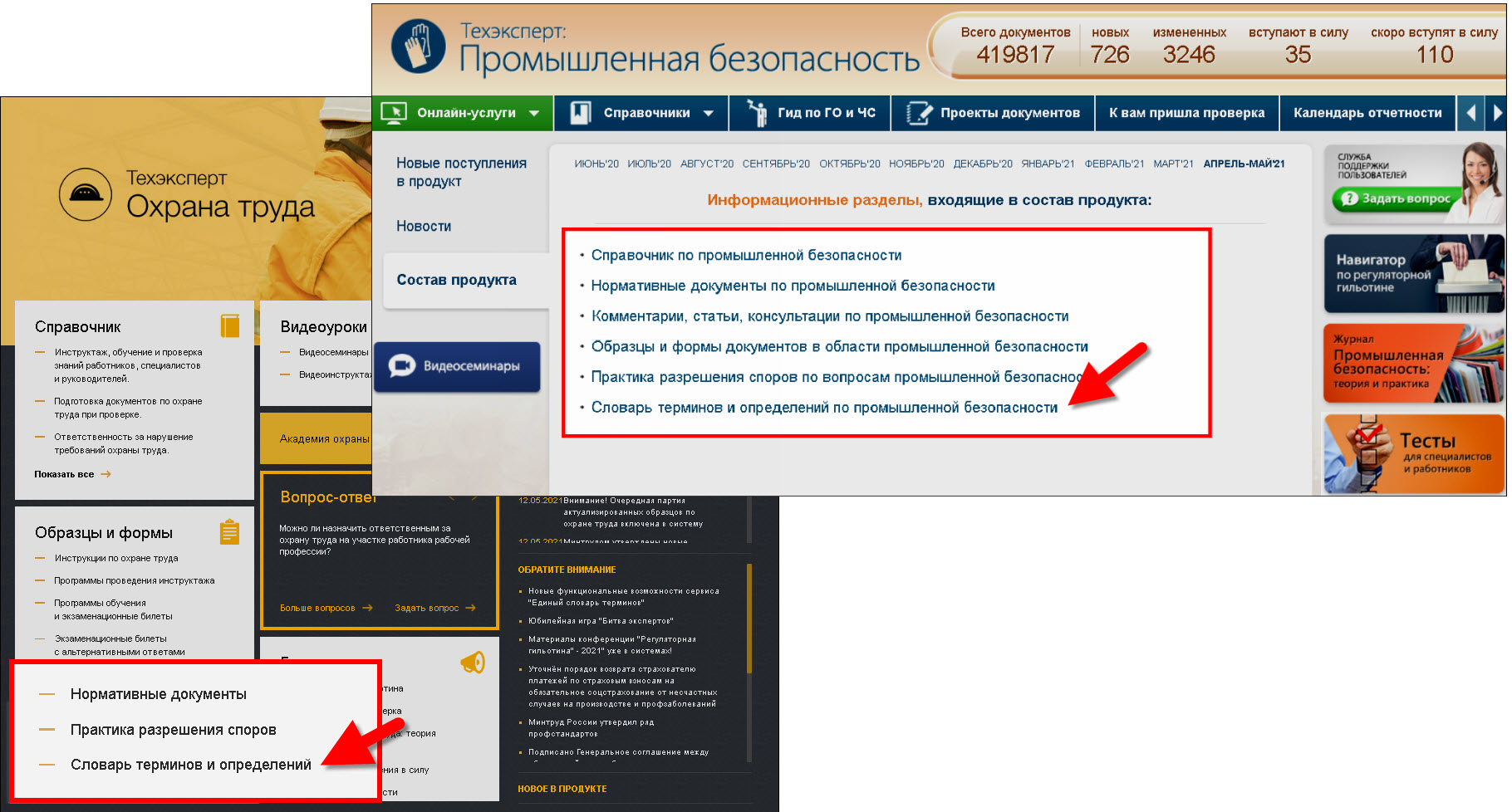Open Проекты документов menu item
The width and height of the screenshot is (1512, 812).
click(x=993, y=113)
